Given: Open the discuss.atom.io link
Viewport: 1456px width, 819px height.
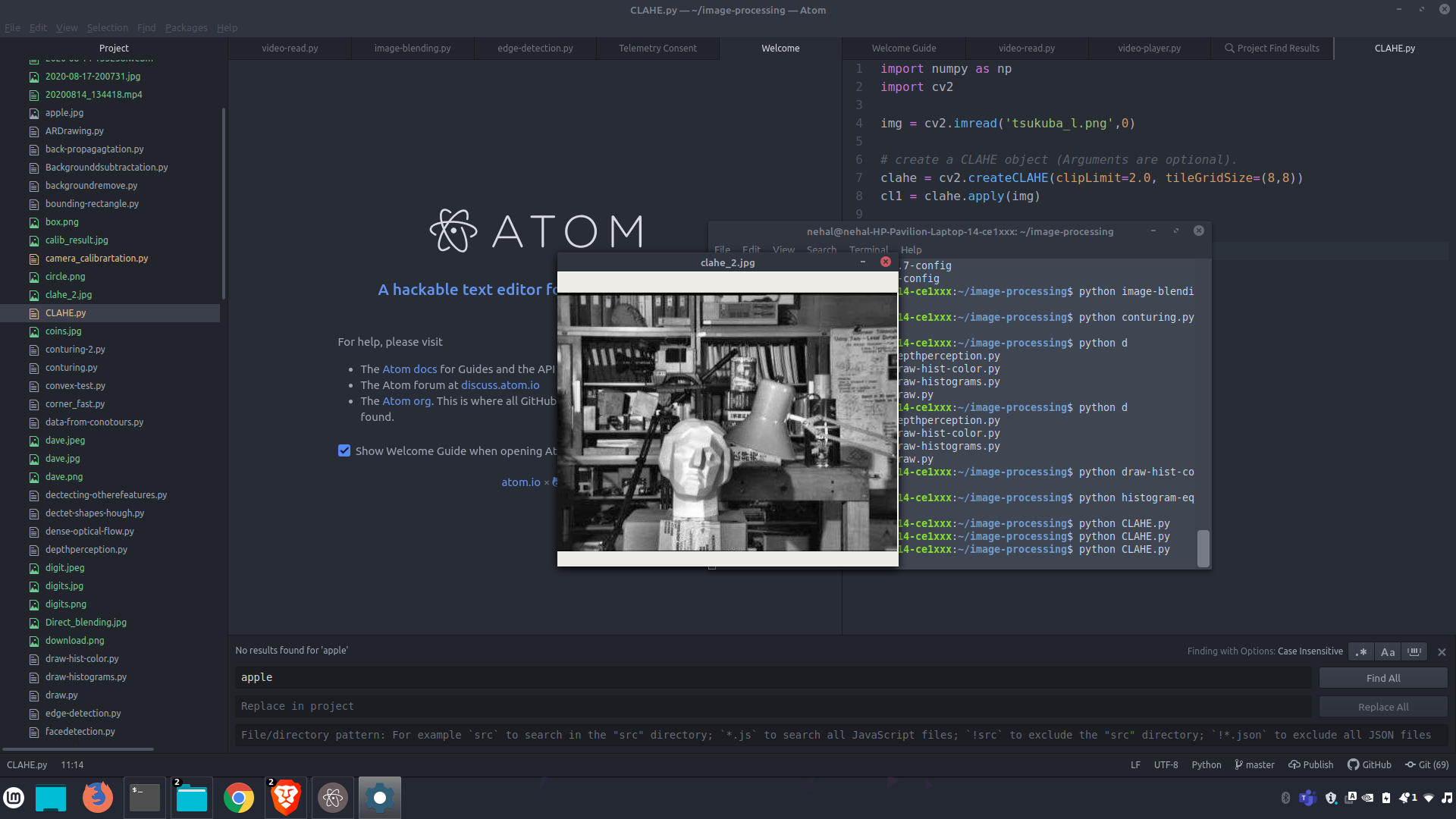Looking at the screenshot, I should 500,385.
